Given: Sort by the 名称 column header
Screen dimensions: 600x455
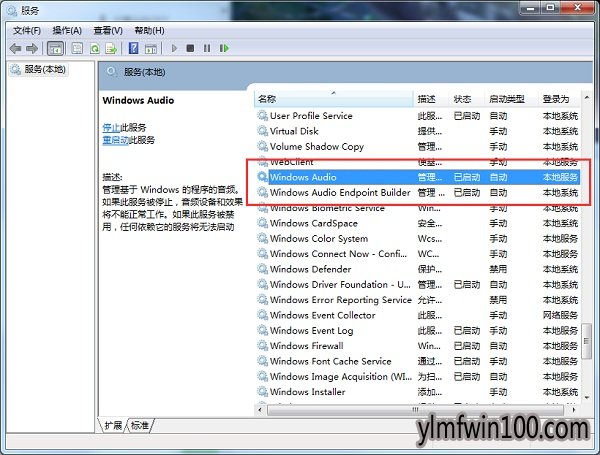Looking at the screenshot, I should tap(334, 99).
